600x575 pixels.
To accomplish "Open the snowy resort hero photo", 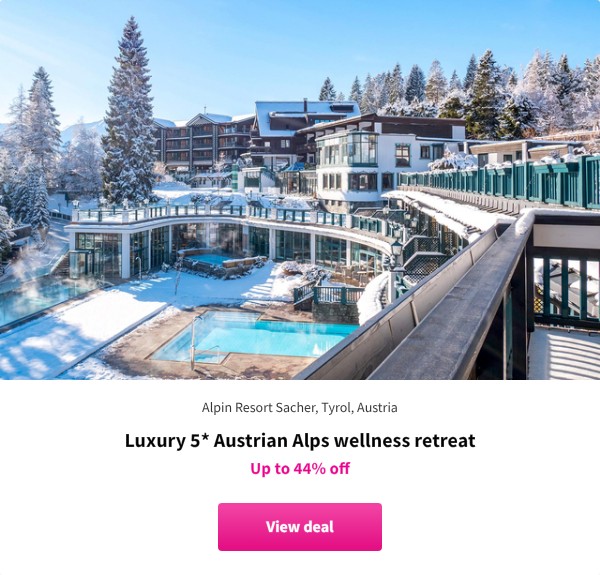I will 300,190.
